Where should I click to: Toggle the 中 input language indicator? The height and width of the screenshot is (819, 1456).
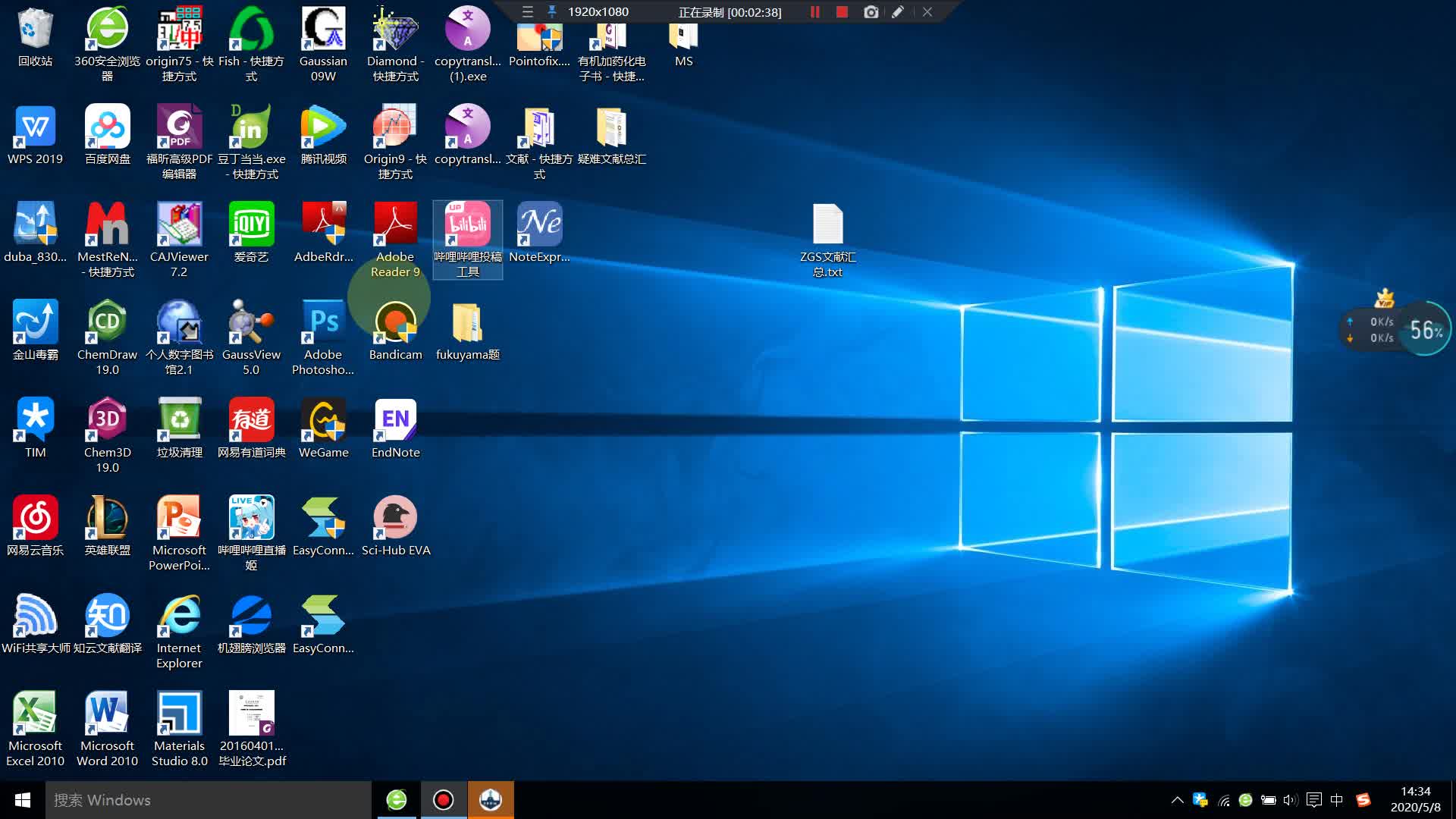tap(1337, 800)
